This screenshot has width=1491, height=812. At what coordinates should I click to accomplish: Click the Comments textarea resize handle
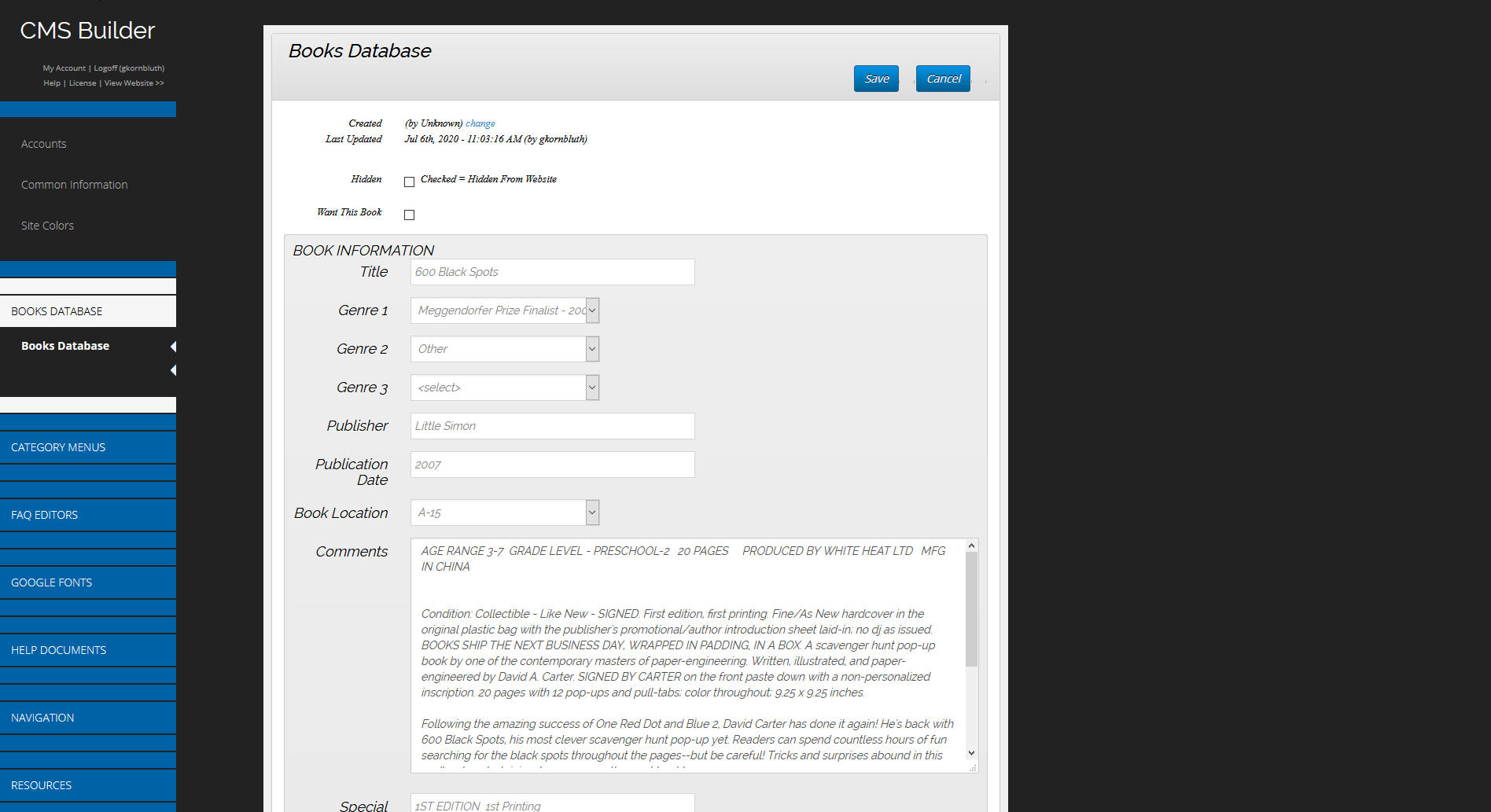973,768
